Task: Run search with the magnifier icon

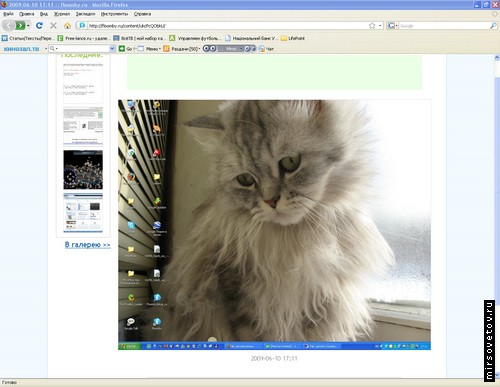Action: click(x=493, y=26)
